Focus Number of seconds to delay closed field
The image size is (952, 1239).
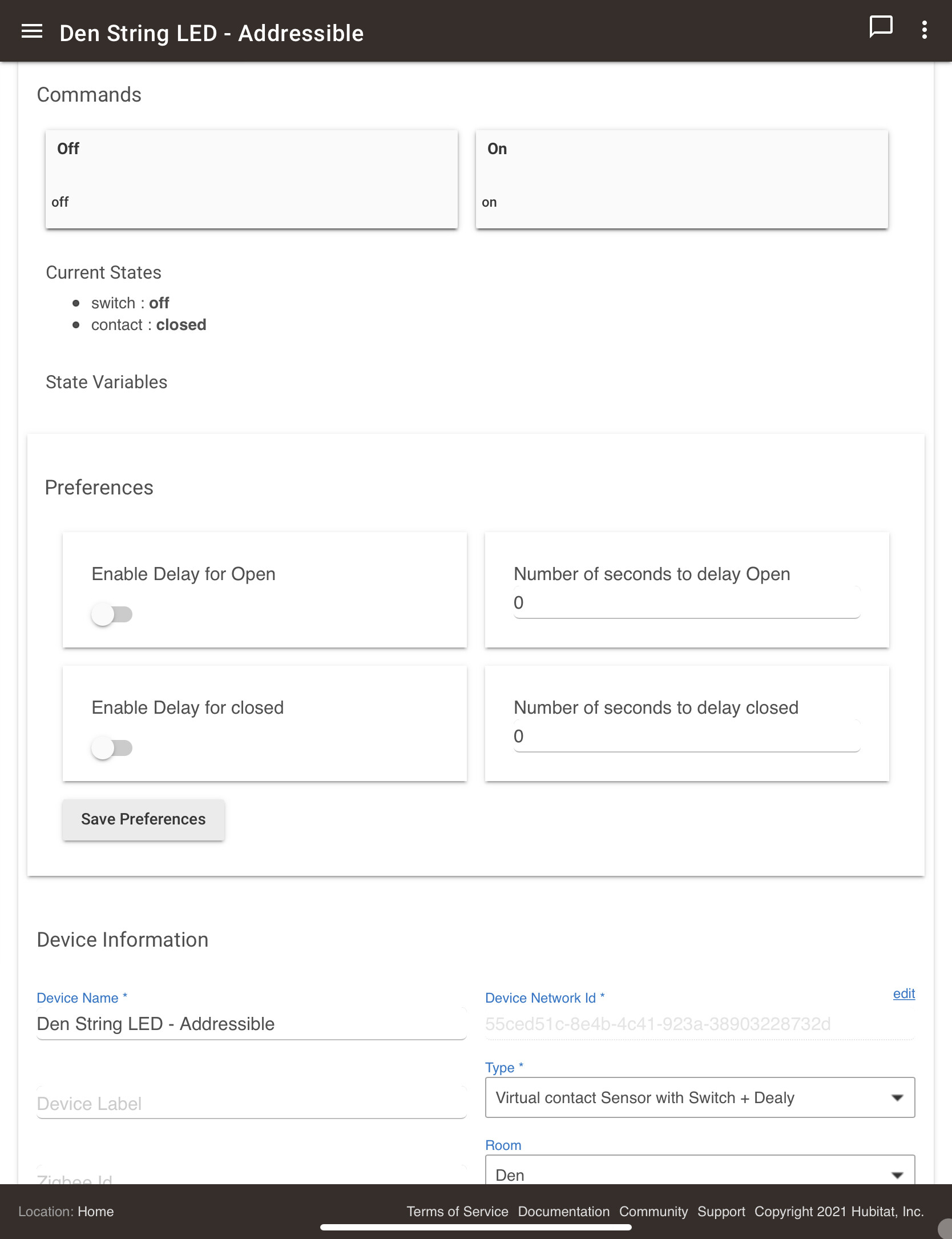click(686, 737)
